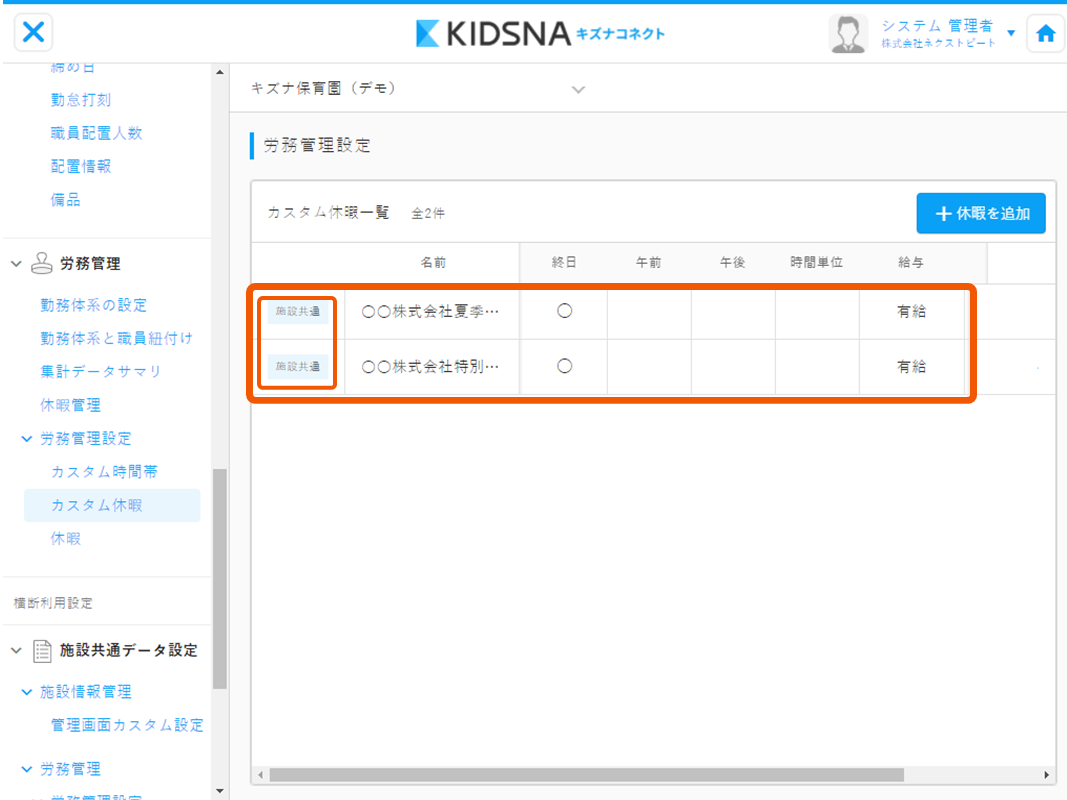Click the user avatar icon
Screen dimensions: 1067x800
point(849,34)
